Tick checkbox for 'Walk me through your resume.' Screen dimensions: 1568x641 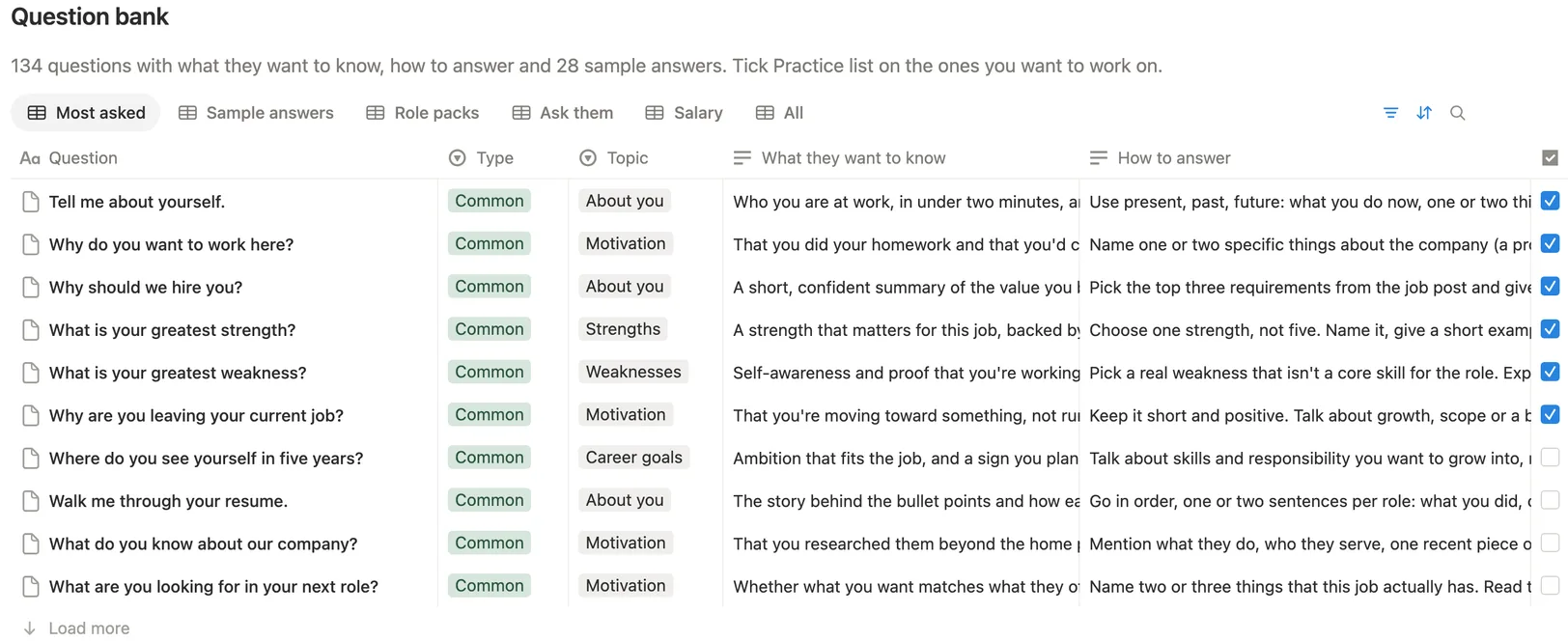coord(1550,500)
